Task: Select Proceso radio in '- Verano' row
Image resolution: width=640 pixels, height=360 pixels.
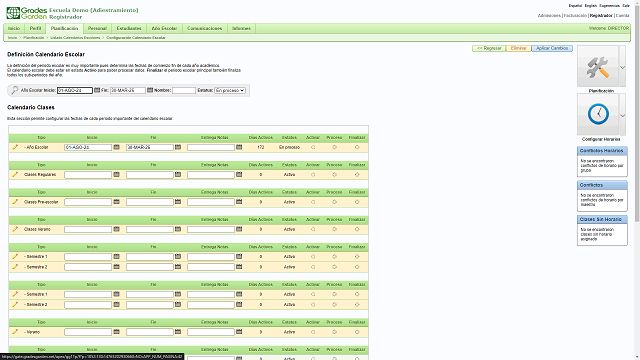Action: pyautogui.click(x=334, y=332)
